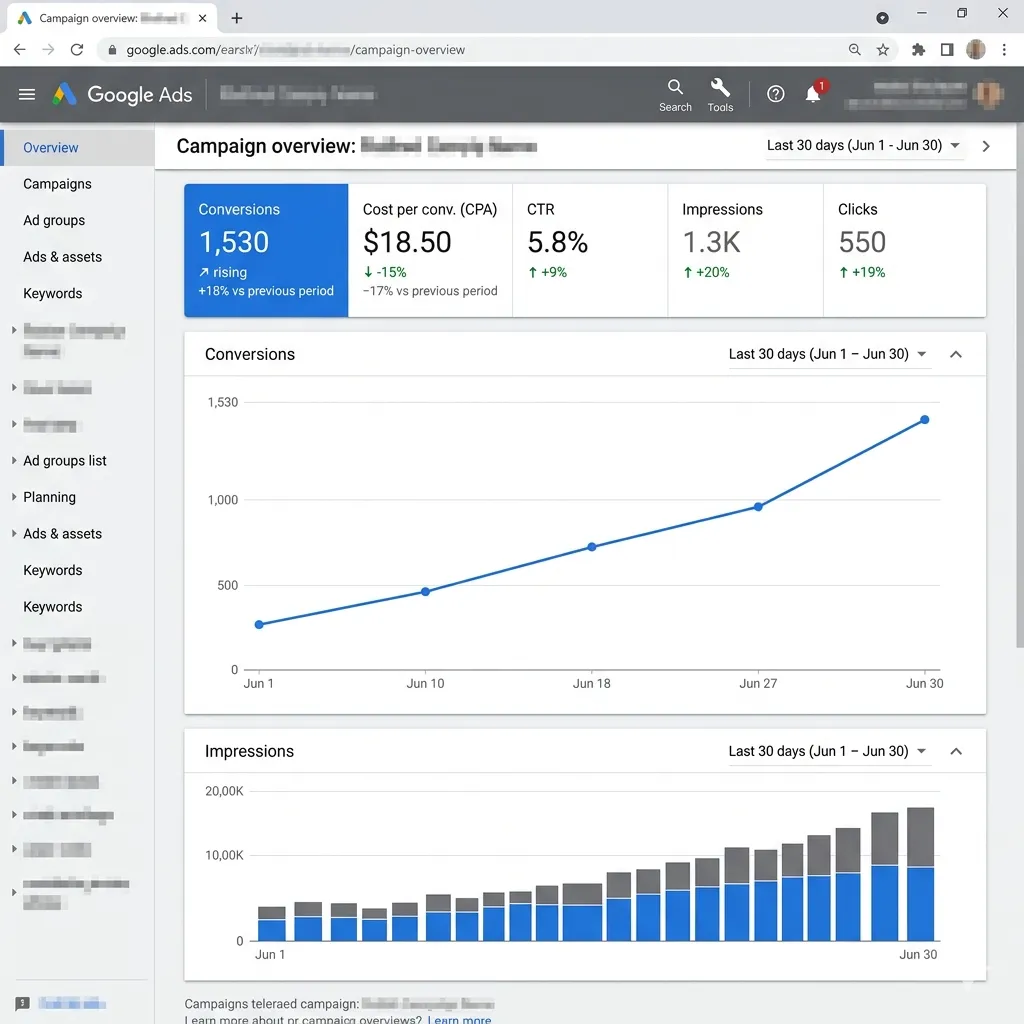The image size is (1024, 1024).
Task: Click the 'Ad groups list' label
Action: 65,460
